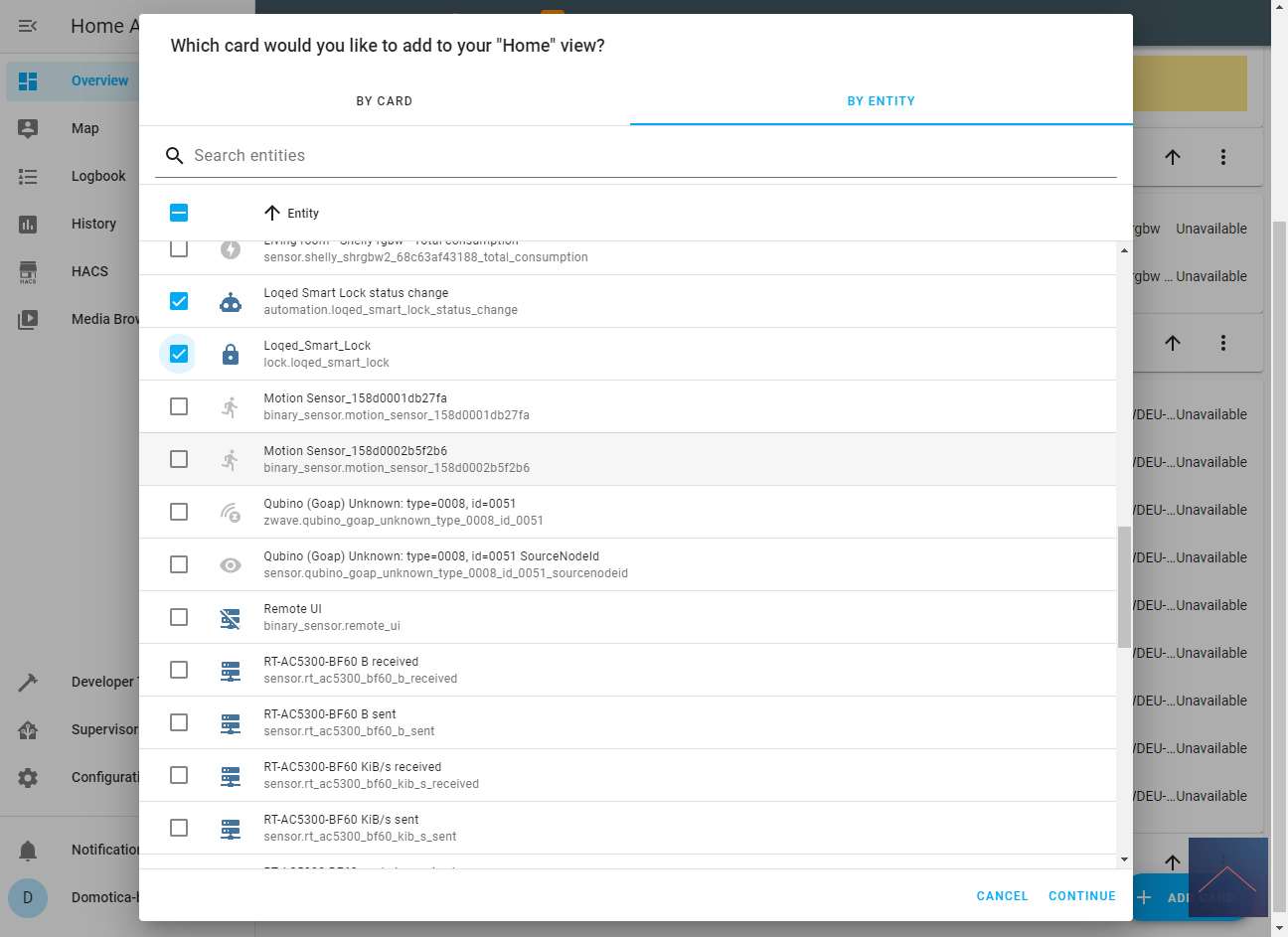
Task: Open the Map sidebar icon
Action: 28,128
